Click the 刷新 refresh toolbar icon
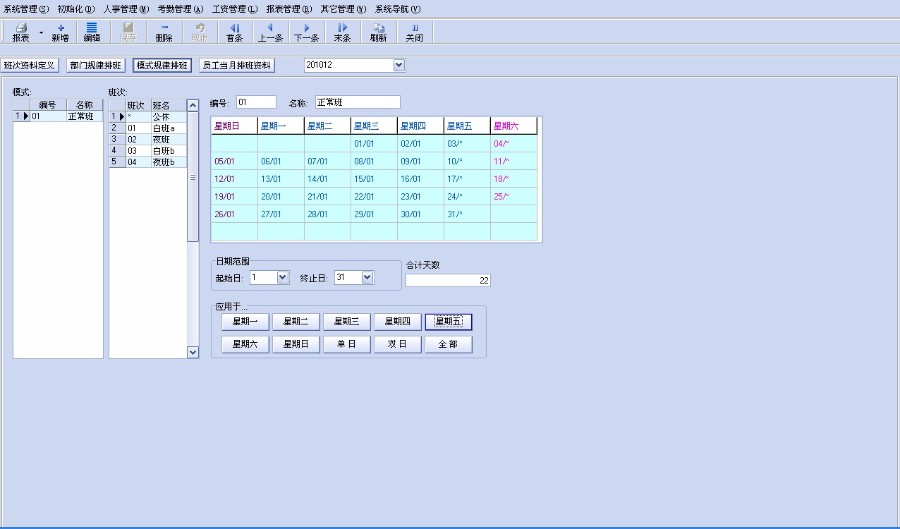Viewport: 900px width, 529px height. [x=379, y=32]
